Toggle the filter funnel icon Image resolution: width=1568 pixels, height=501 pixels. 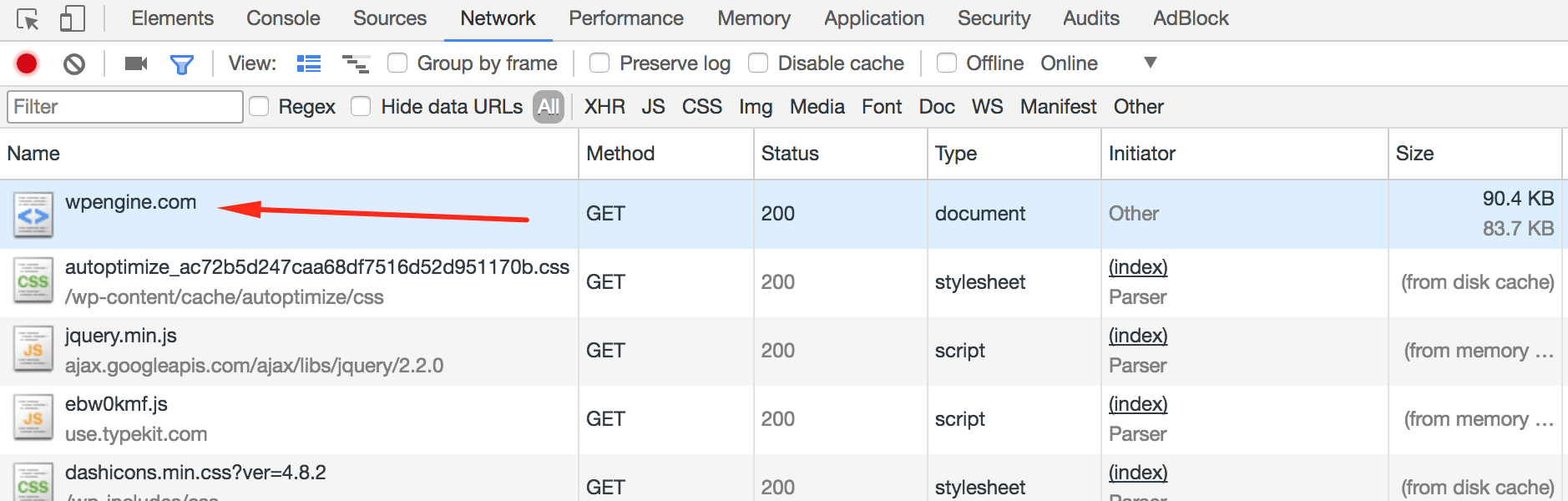tap(181, 63)
